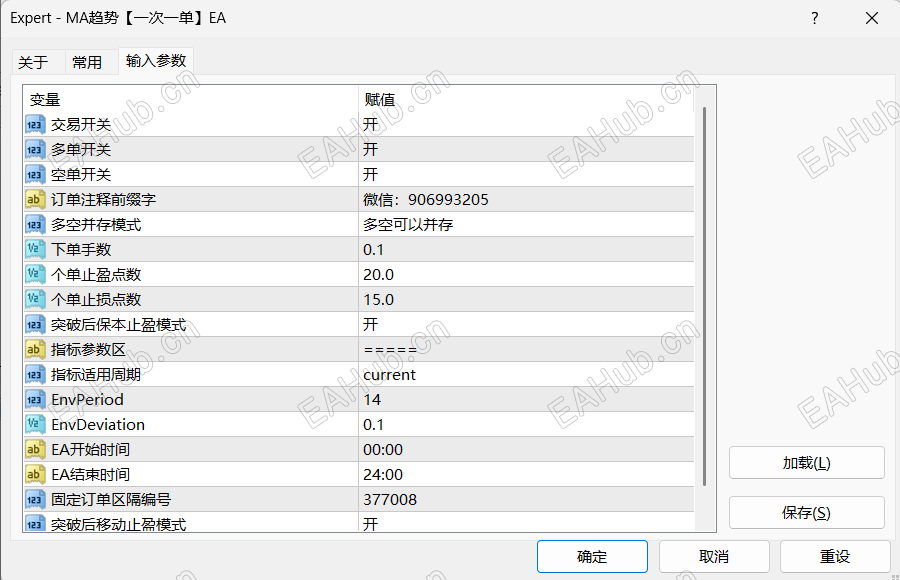The height and width of the screenshot is (580, 900).
Task: Click the icon beside 交易开关 row
Action: [35, 125]
